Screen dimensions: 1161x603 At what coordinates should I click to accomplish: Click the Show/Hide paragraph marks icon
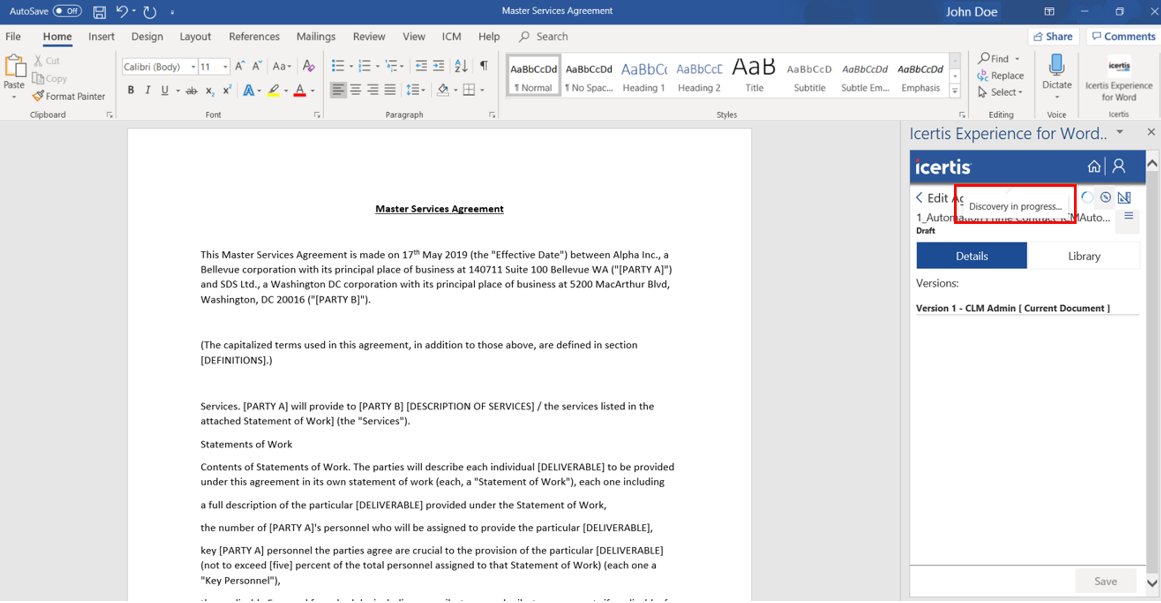click(x=484, y=66)
